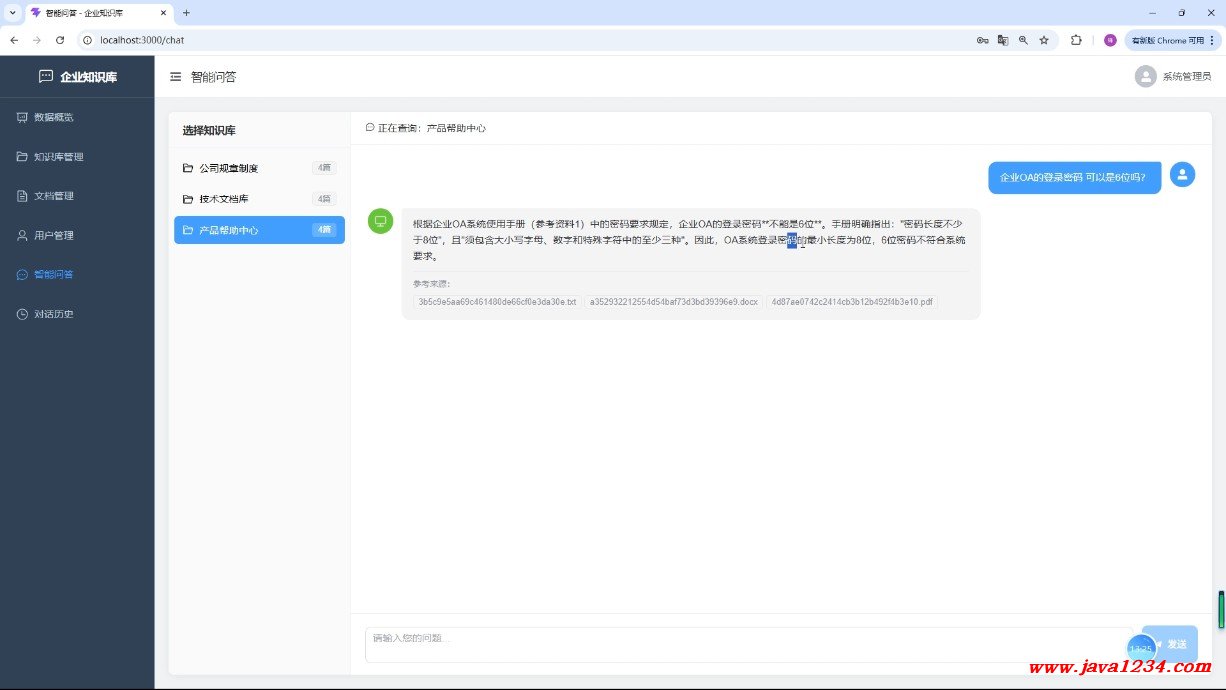Viewport: 1226px width, 690px height.
Task: Open the browser extensions puzzle icon
Action: [1076, 40]
